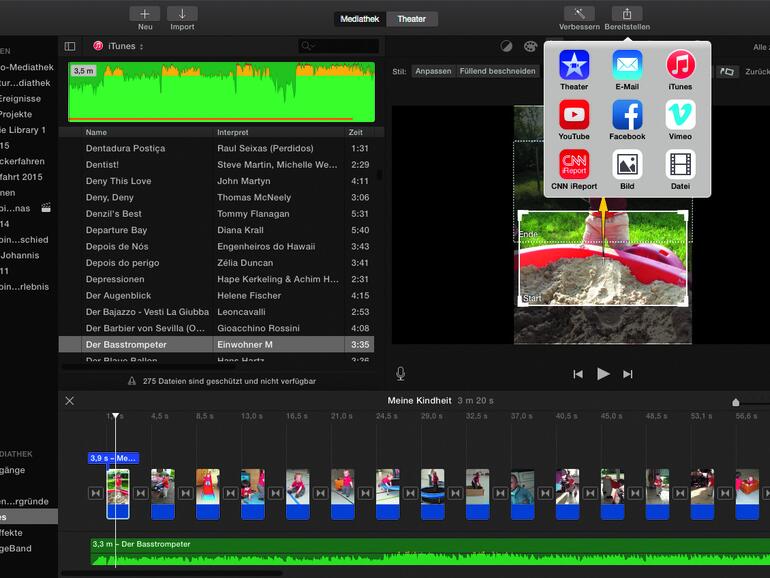Open the iTunes source dropdown

(x=119, y=46)
